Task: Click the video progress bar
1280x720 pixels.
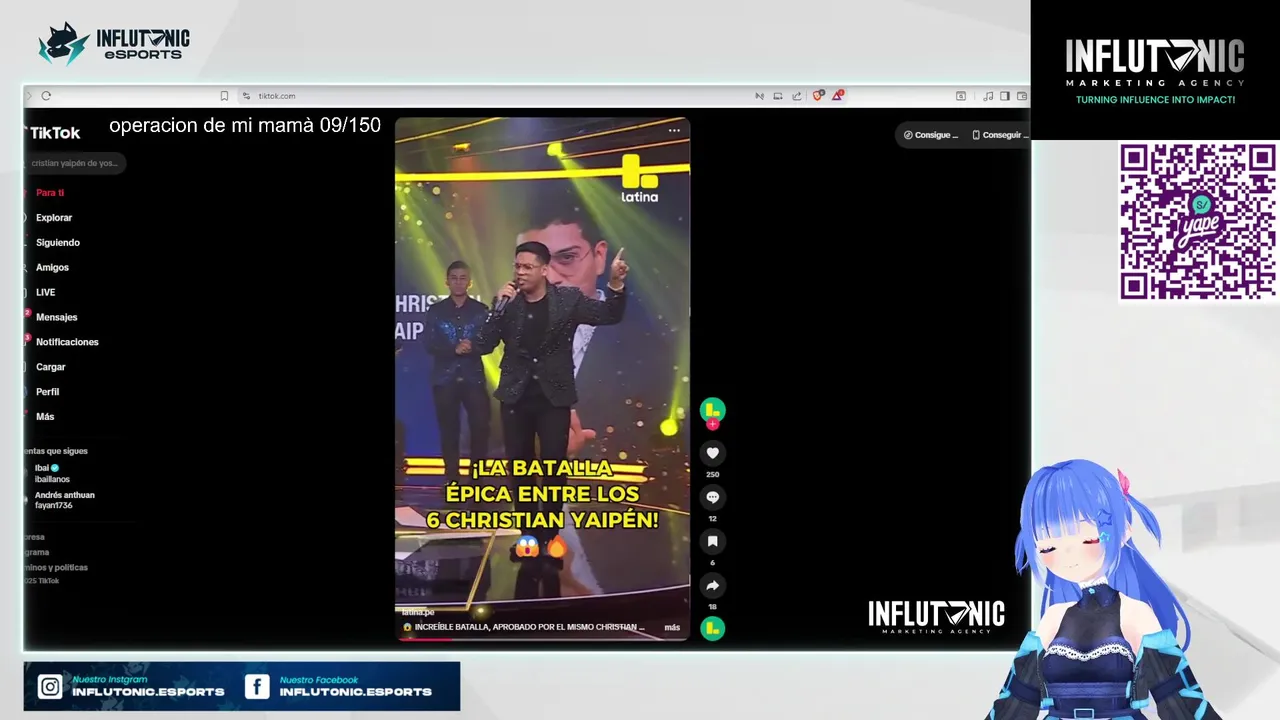Action: [542, 638]
